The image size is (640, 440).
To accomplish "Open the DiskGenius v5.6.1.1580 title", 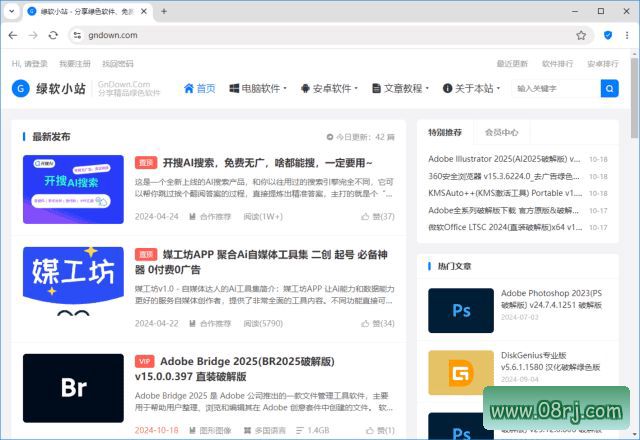I will (x=551, y=361).
